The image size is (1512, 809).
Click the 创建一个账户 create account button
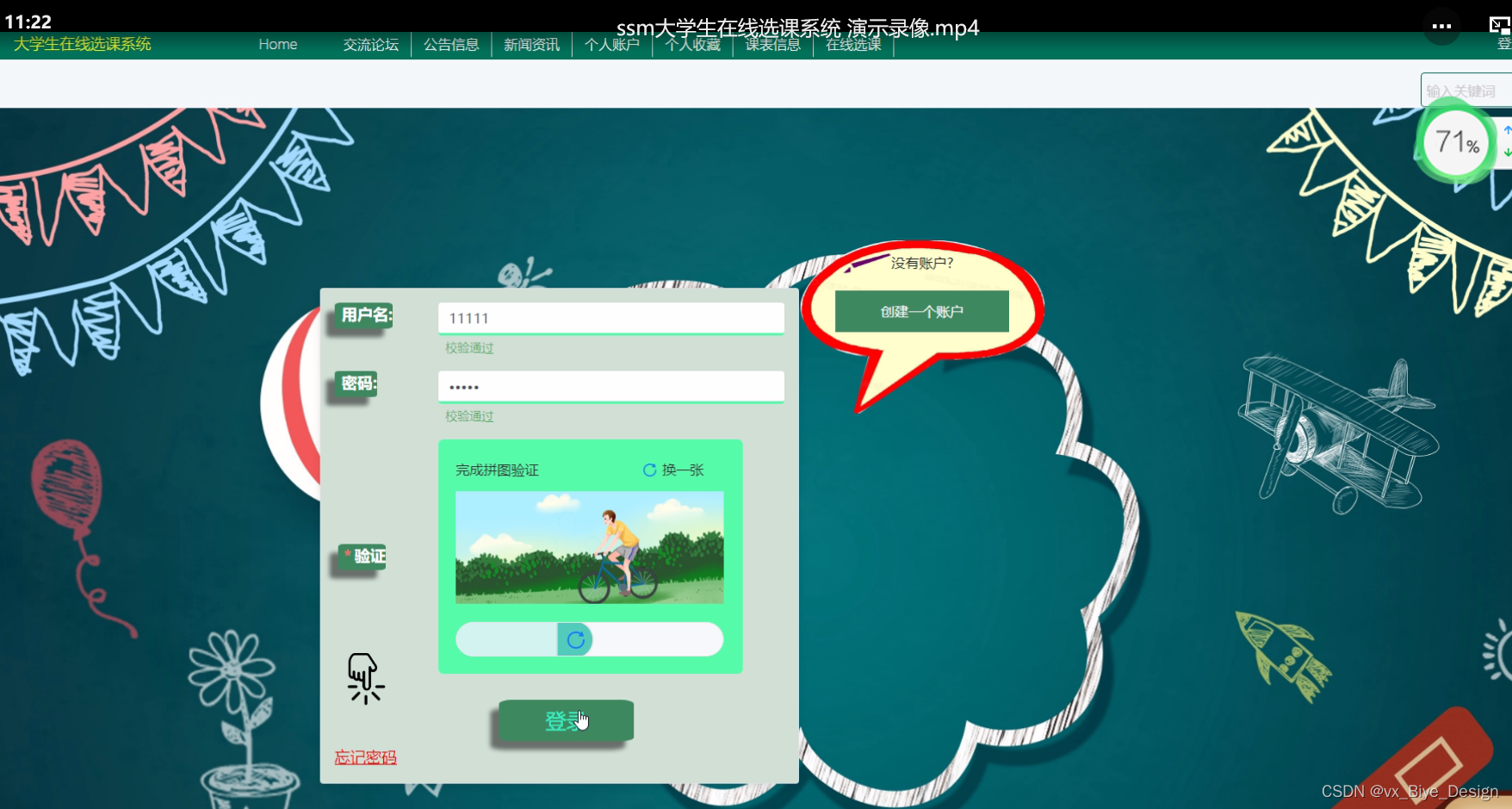pyautogui.click(x=922, y=311)
